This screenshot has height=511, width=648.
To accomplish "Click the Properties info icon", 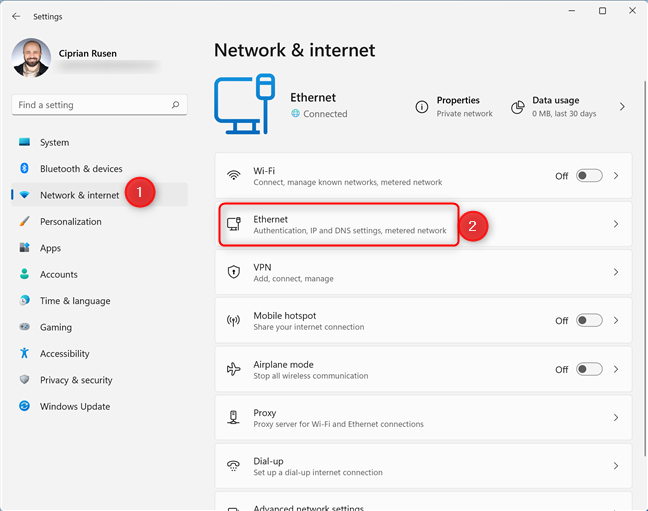I will tap(422, 107).
